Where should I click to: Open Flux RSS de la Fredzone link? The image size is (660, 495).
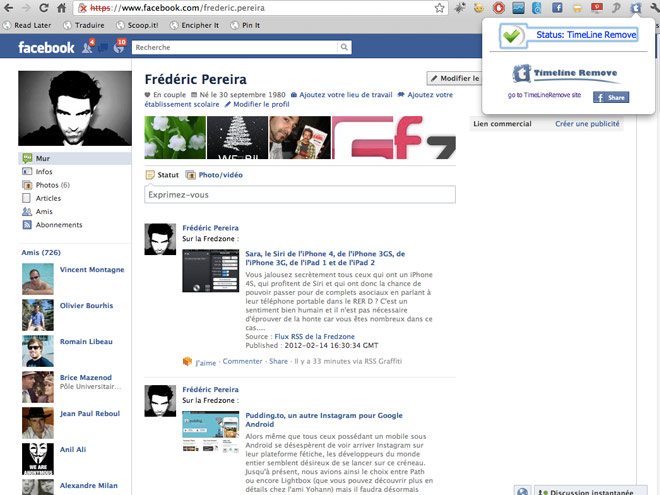click(x=314, y=337)
